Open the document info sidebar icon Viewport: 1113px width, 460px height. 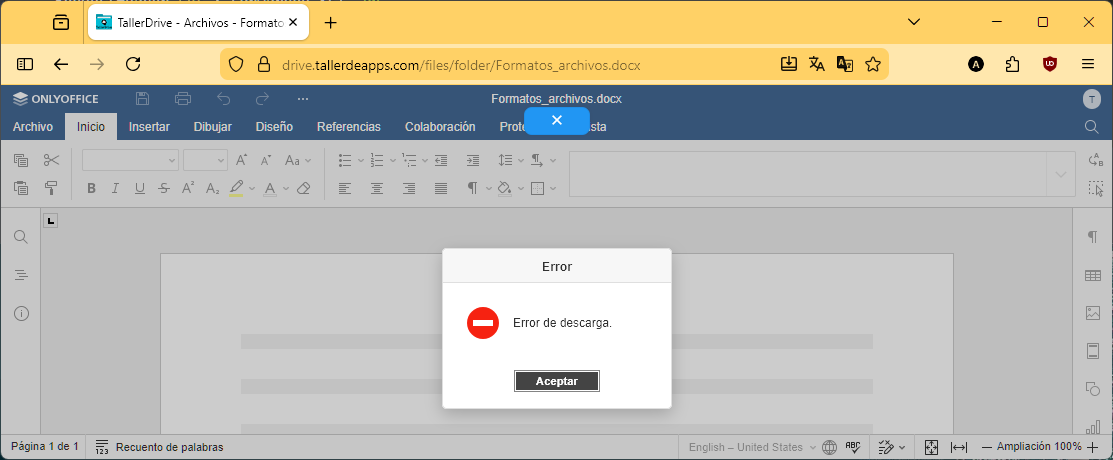[x=21, y=313]
